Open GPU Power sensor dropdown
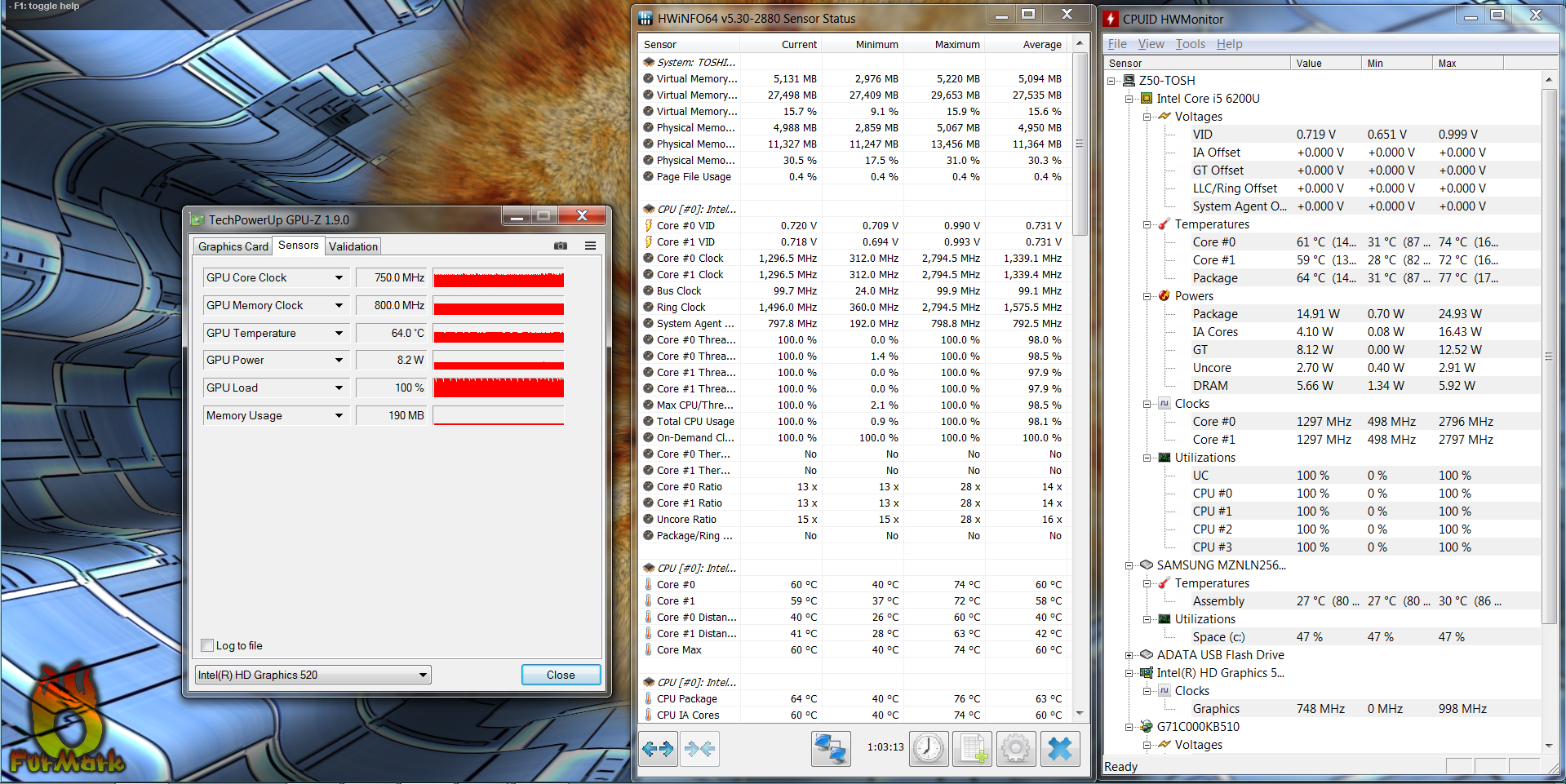The image size is (1566, 784). (339, 360)
